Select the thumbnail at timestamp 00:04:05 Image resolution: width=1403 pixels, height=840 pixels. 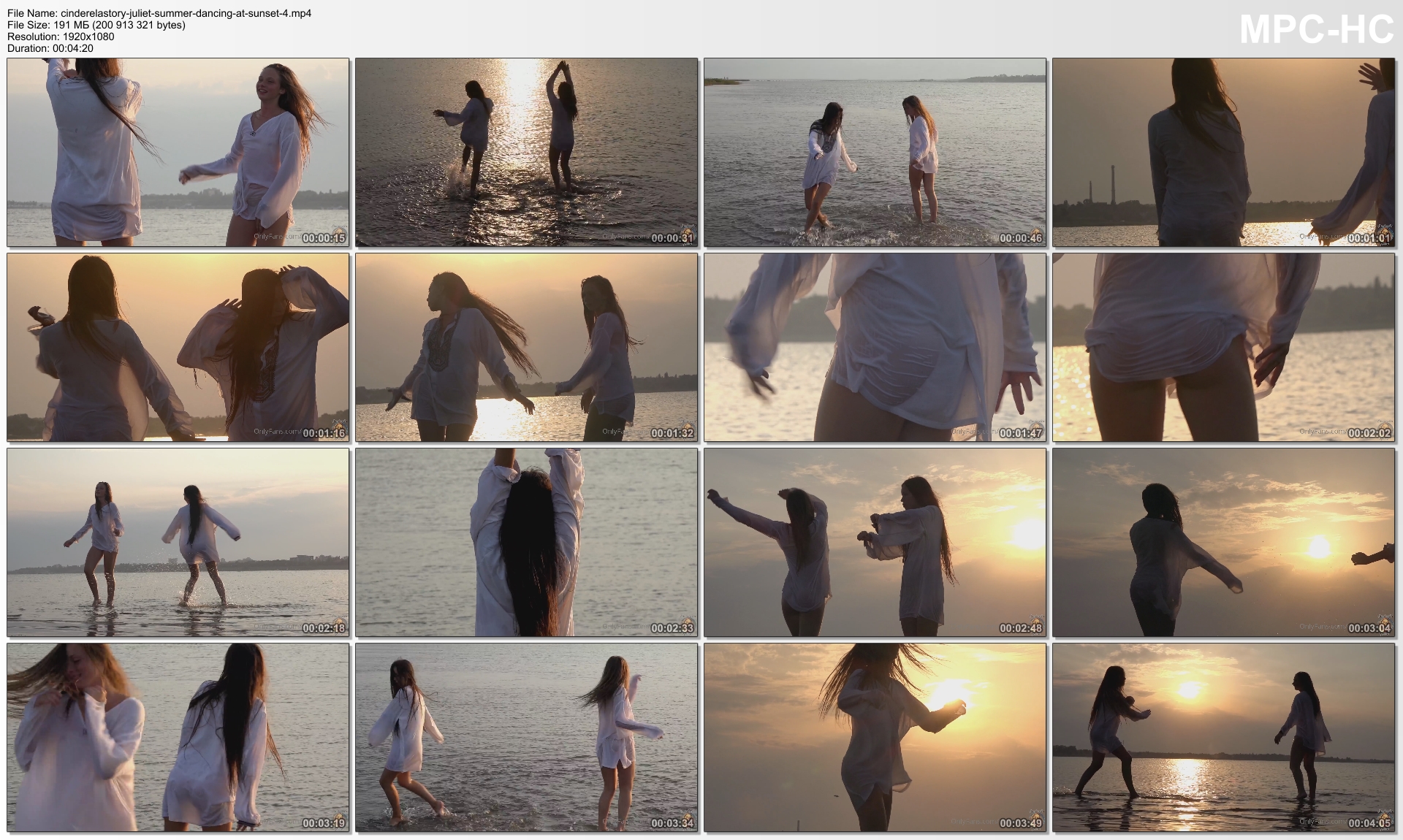(1224, 738)
